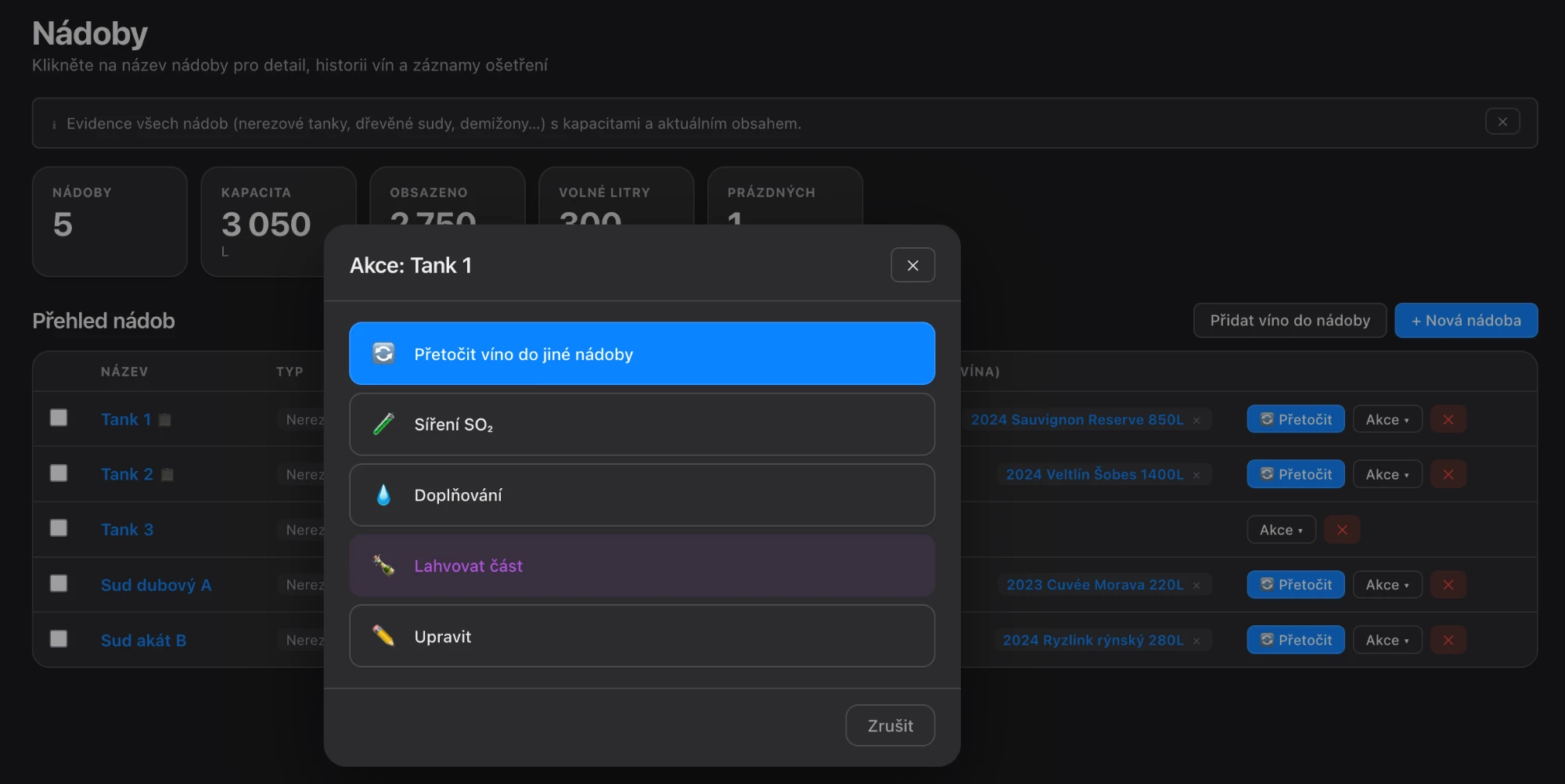This screenshot has height=784, width=1565.
Task: Remove the 2023 Cuvée Morava 220L tag
Action: coord(1196,585)
